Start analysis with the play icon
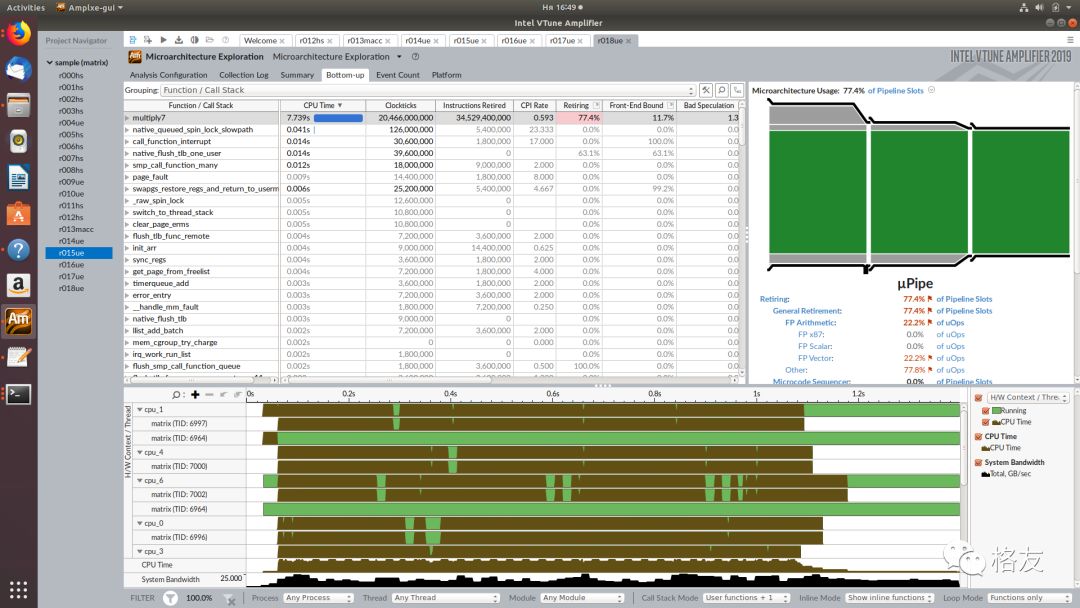Screen dimensions: 1080x608 (x=163, y=40)
